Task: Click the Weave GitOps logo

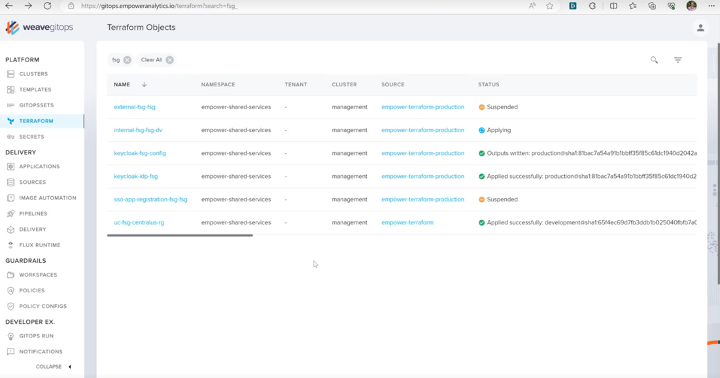Action: (39, 28)
